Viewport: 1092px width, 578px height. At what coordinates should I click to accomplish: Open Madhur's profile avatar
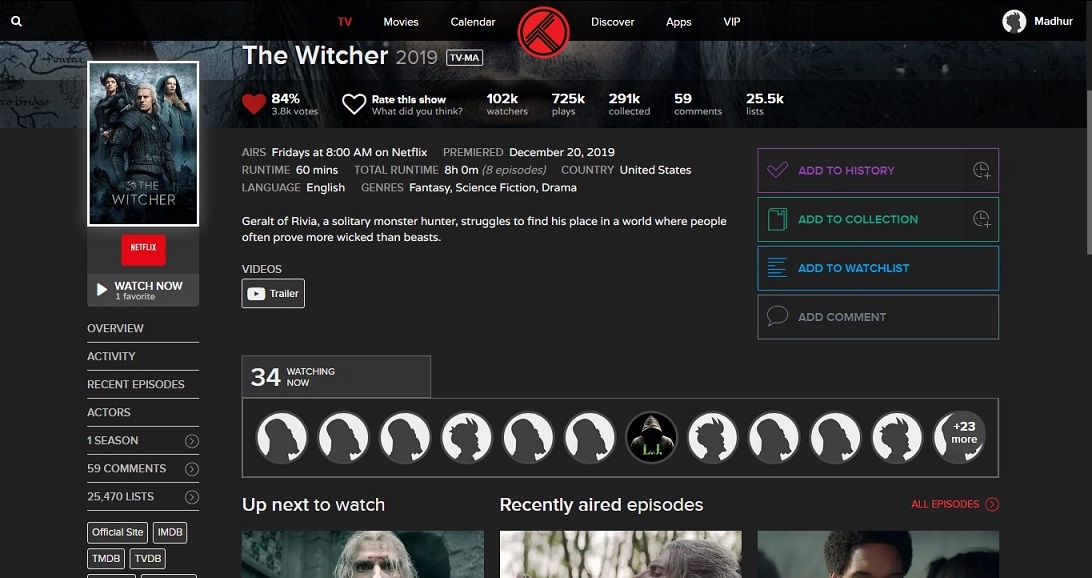pyautogui.click(x=1014, y=22)
